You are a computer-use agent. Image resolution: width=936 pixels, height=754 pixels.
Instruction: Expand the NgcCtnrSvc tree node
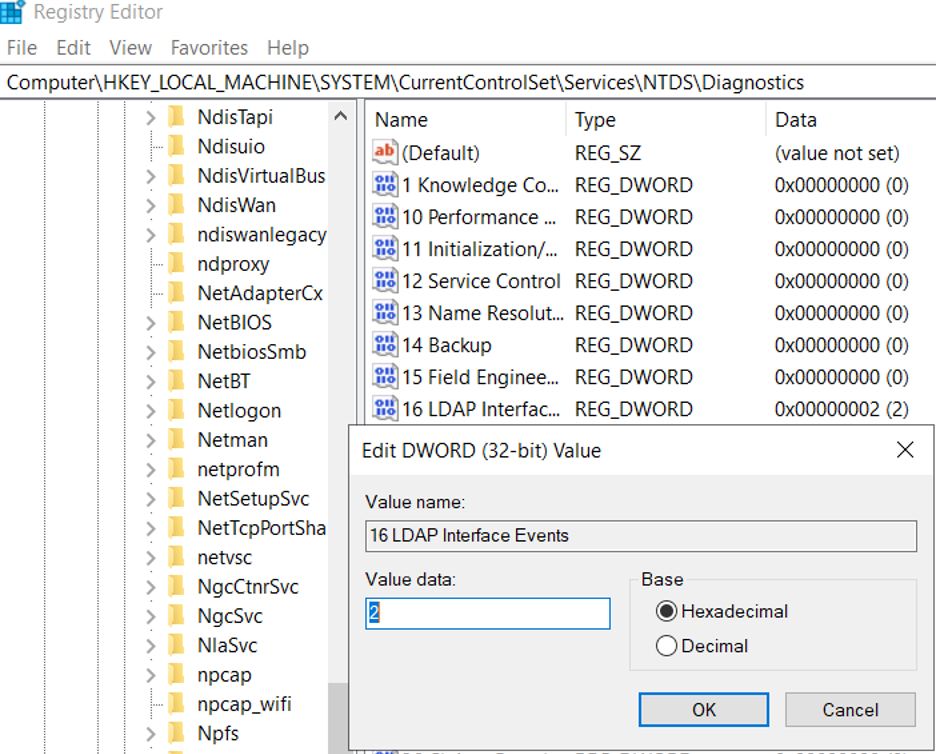click(150, 587)
